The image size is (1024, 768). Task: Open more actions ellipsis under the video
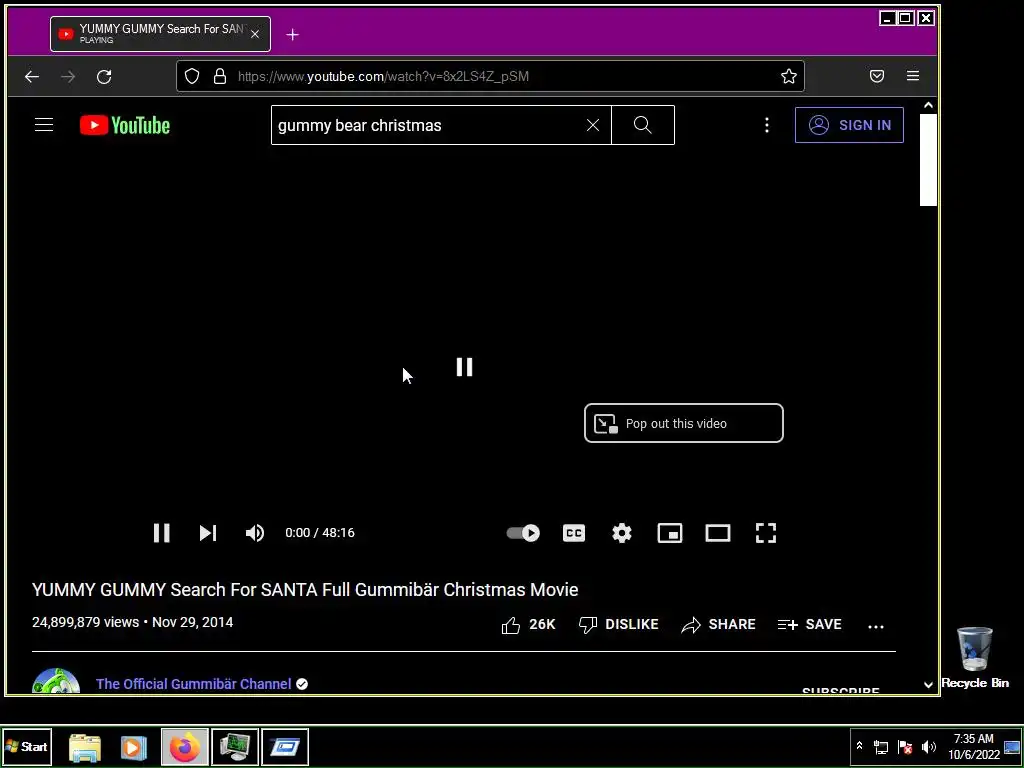tap(876, 626)
